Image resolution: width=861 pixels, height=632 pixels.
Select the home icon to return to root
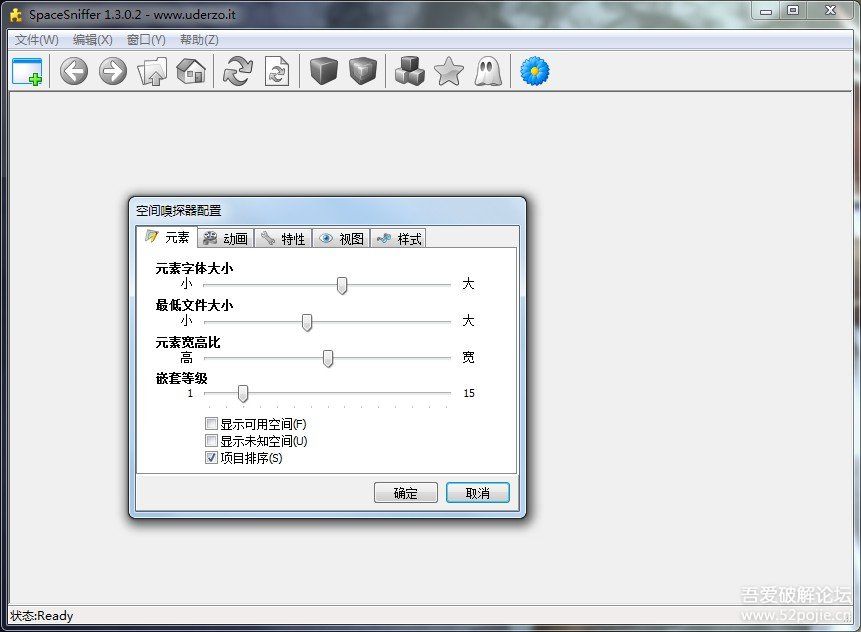[189, 71]
